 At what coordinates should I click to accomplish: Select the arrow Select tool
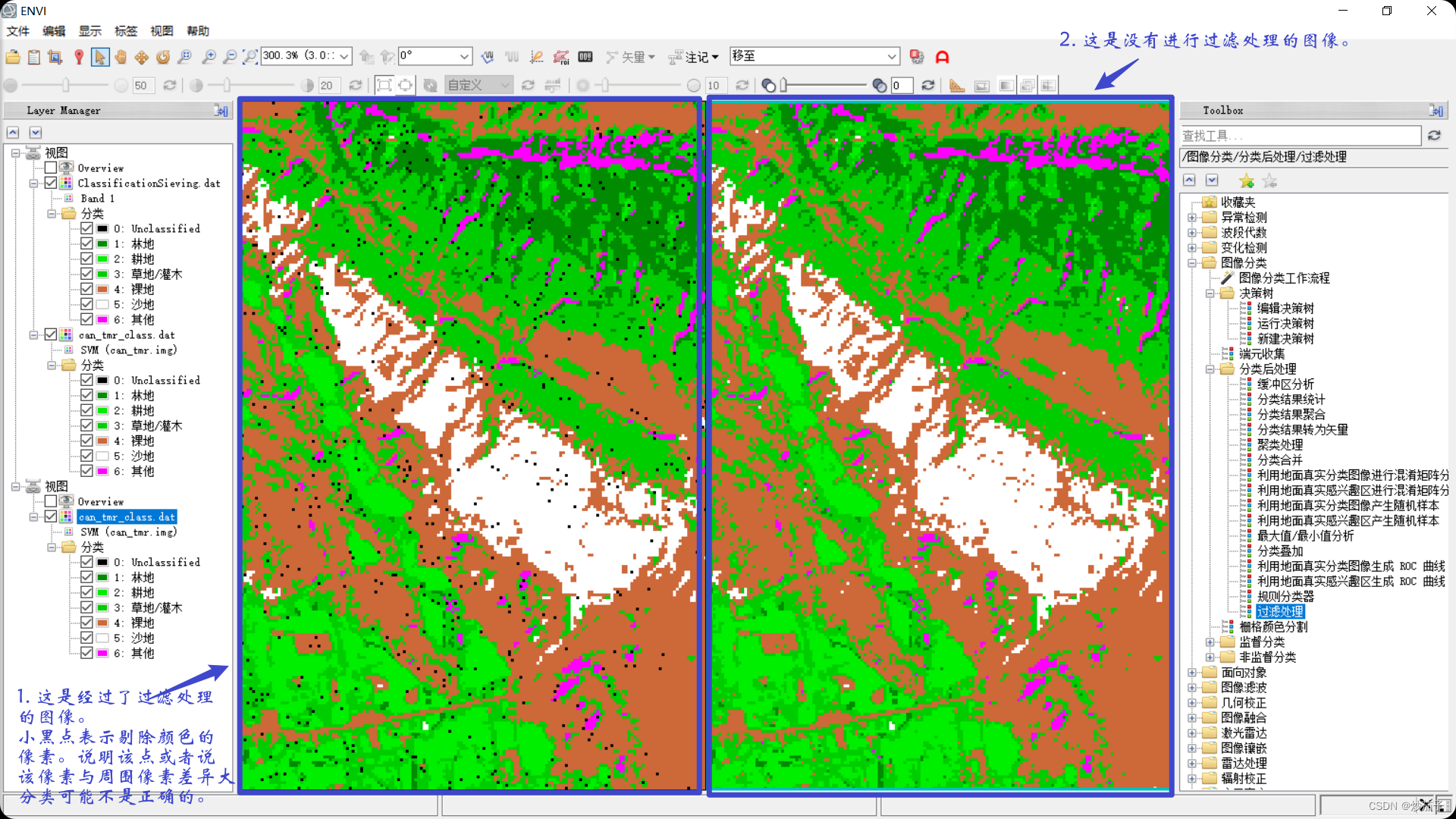click(99, 57)
